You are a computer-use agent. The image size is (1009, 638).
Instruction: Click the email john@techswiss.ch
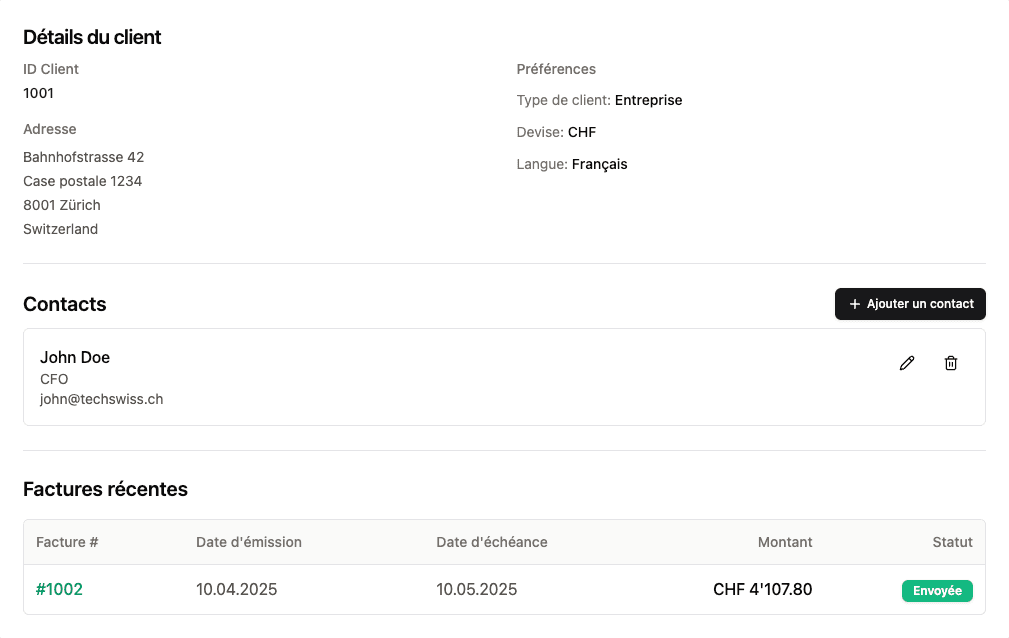pyautogui.click(x=101, y=399)
